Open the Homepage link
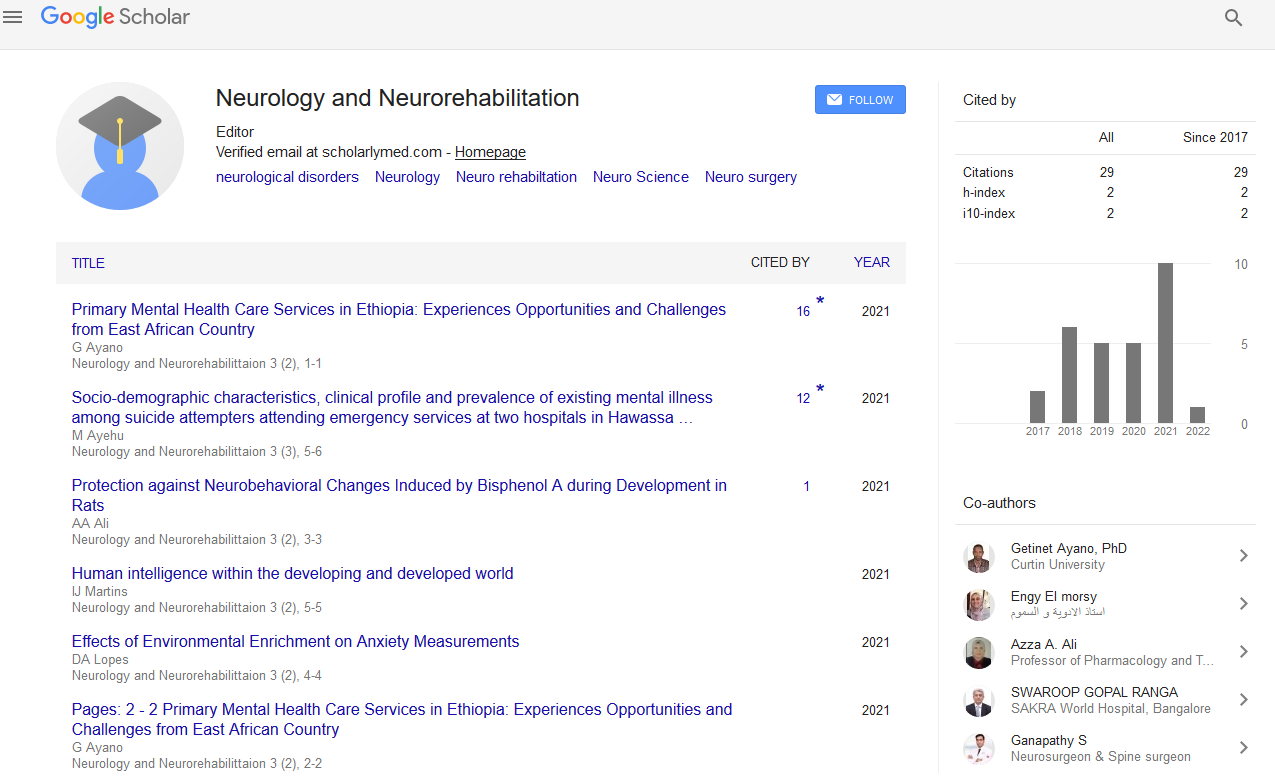 point(490,152)
